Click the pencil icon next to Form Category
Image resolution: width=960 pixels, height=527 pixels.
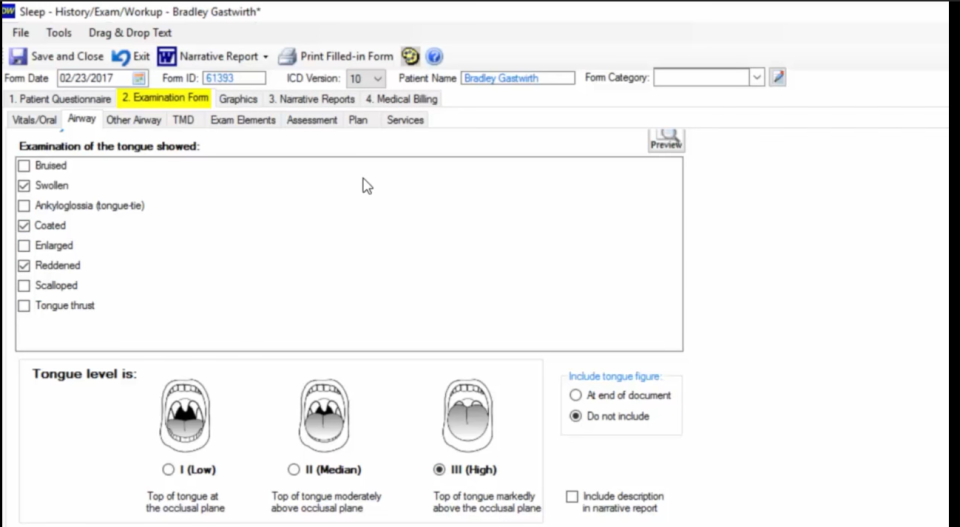[778, 78]
